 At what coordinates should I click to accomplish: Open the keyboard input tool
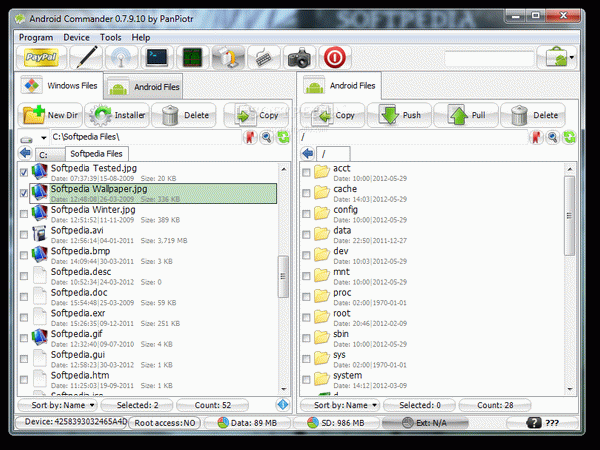click(x=264, y=57)
